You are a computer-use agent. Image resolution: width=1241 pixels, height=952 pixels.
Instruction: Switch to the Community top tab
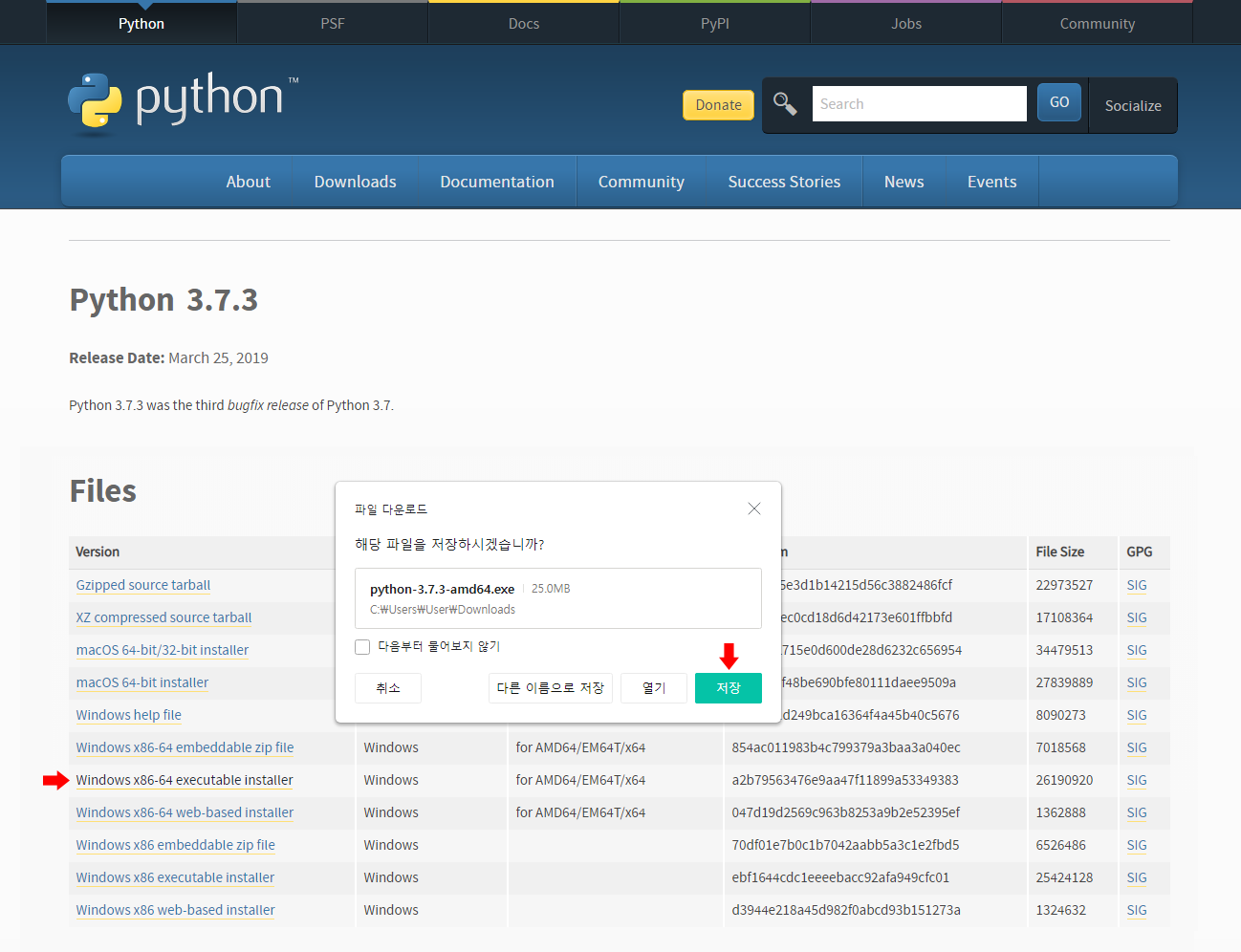pos(1098,23)
